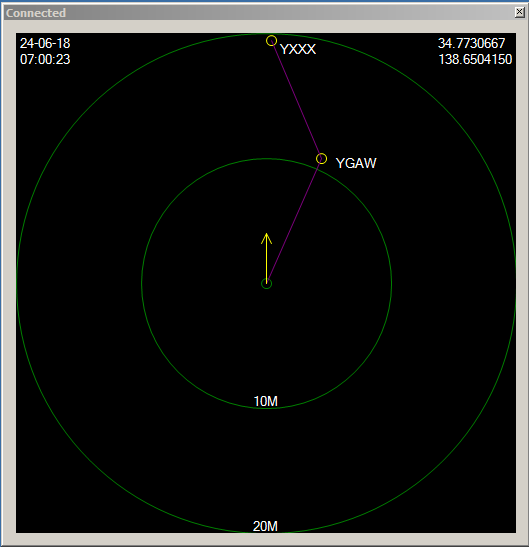Viewport: 529px width, 547px height.
Task: Click the Connected title bar text
Action: click(x=36, y=13)
